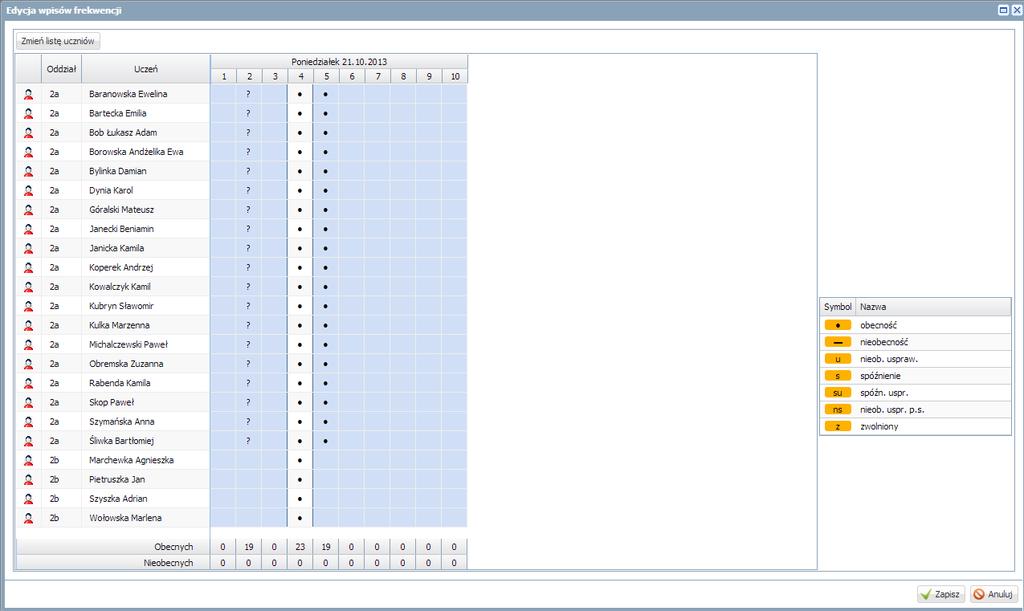Click student icon beside Skop Paweł
Screen dimensions: 1024x611
[x=28, y=402]
